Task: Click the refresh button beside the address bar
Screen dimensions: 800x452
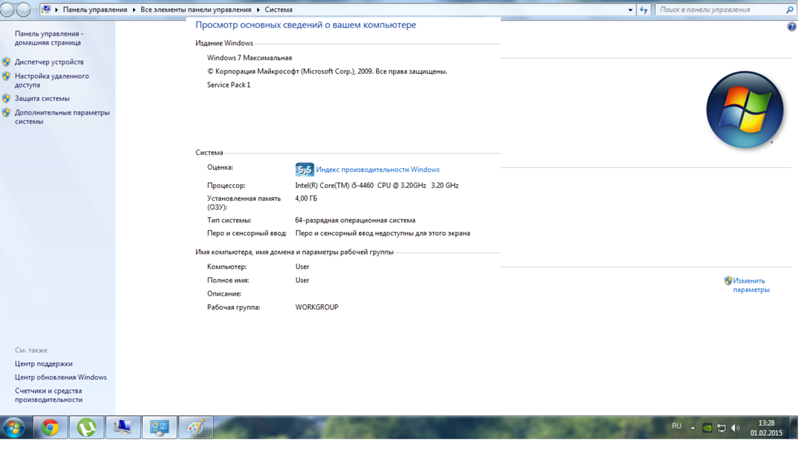Action: pos(643,9)
